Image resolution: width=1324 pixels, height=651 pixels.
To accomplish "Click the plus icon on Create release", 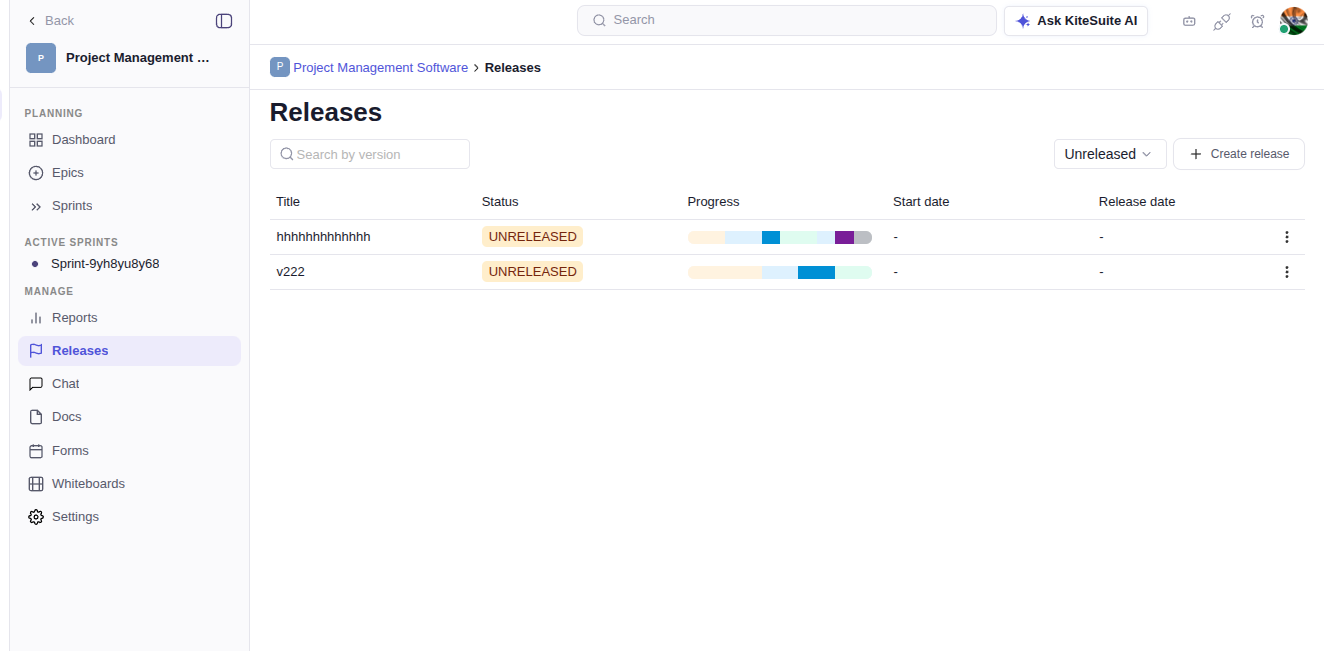I will tap(1196, 154).
